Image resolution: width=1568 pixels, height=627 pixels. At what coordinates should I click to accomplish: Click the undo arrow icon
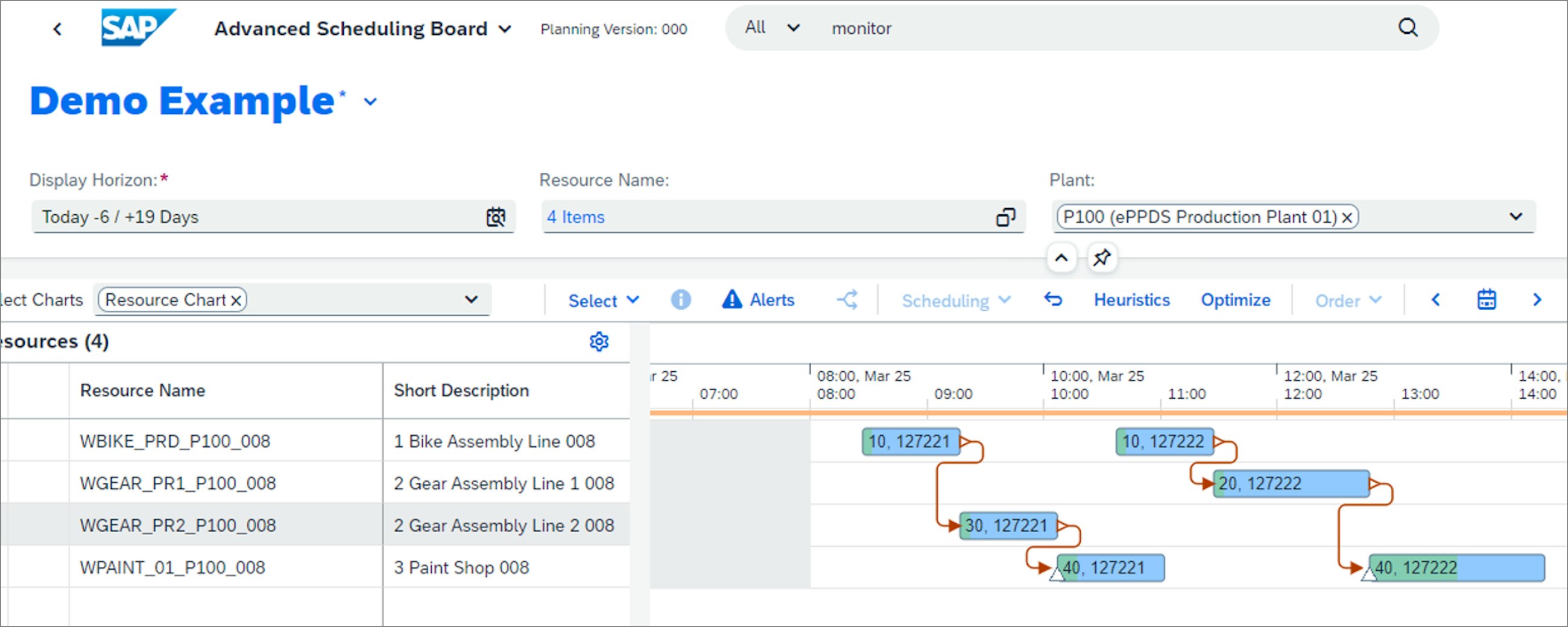pyautogui.click(x=1053, y=299)
